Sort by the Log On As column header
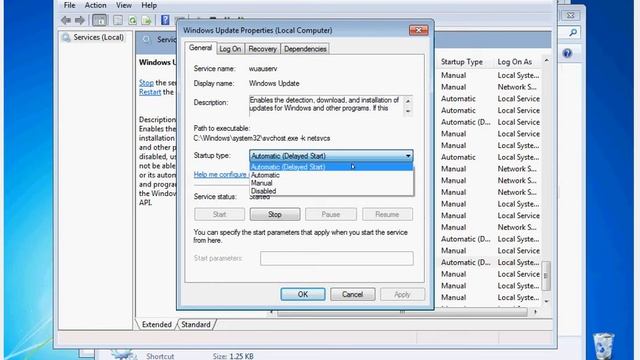Viewport: 640px width, 360px height. (x=515, y=62)
